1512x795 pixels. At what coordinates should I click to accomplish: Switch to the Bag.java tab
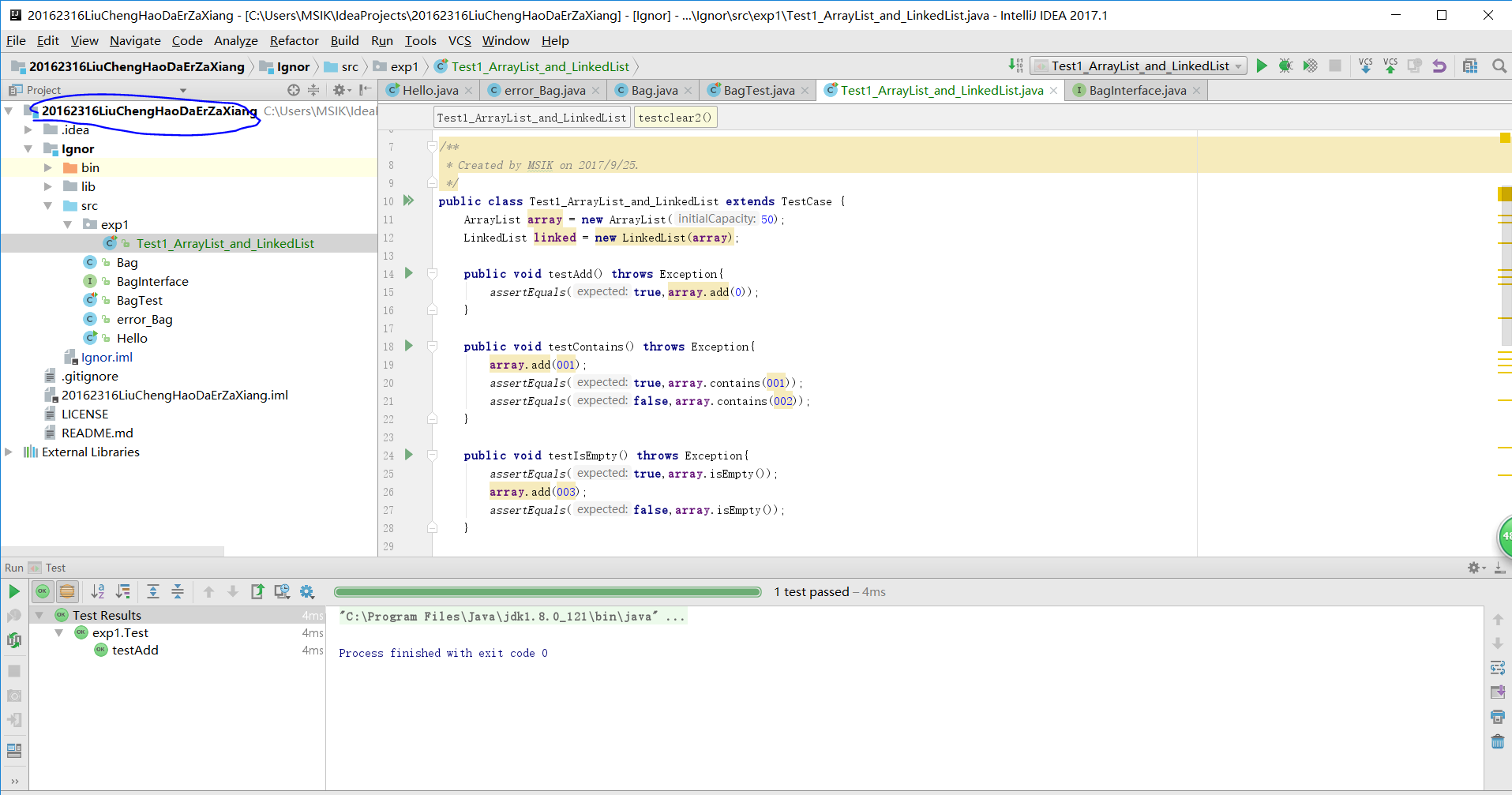(654, 90)
